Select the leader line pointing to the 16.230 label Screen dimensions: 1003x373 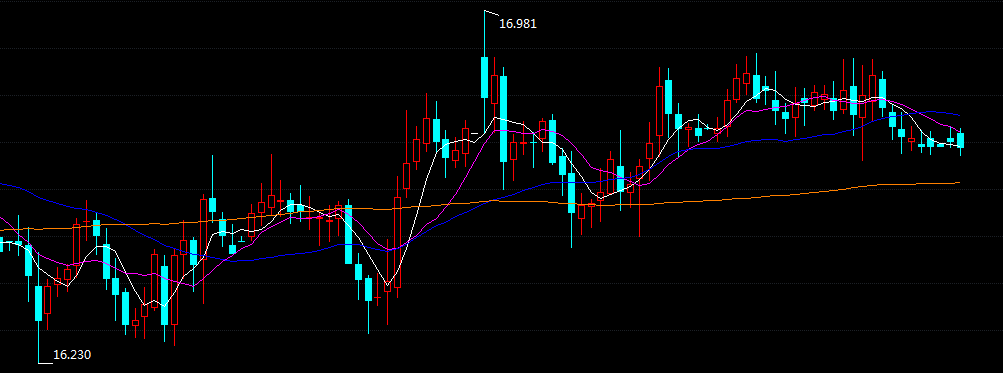pyautogui.click(x=45, y=363)
